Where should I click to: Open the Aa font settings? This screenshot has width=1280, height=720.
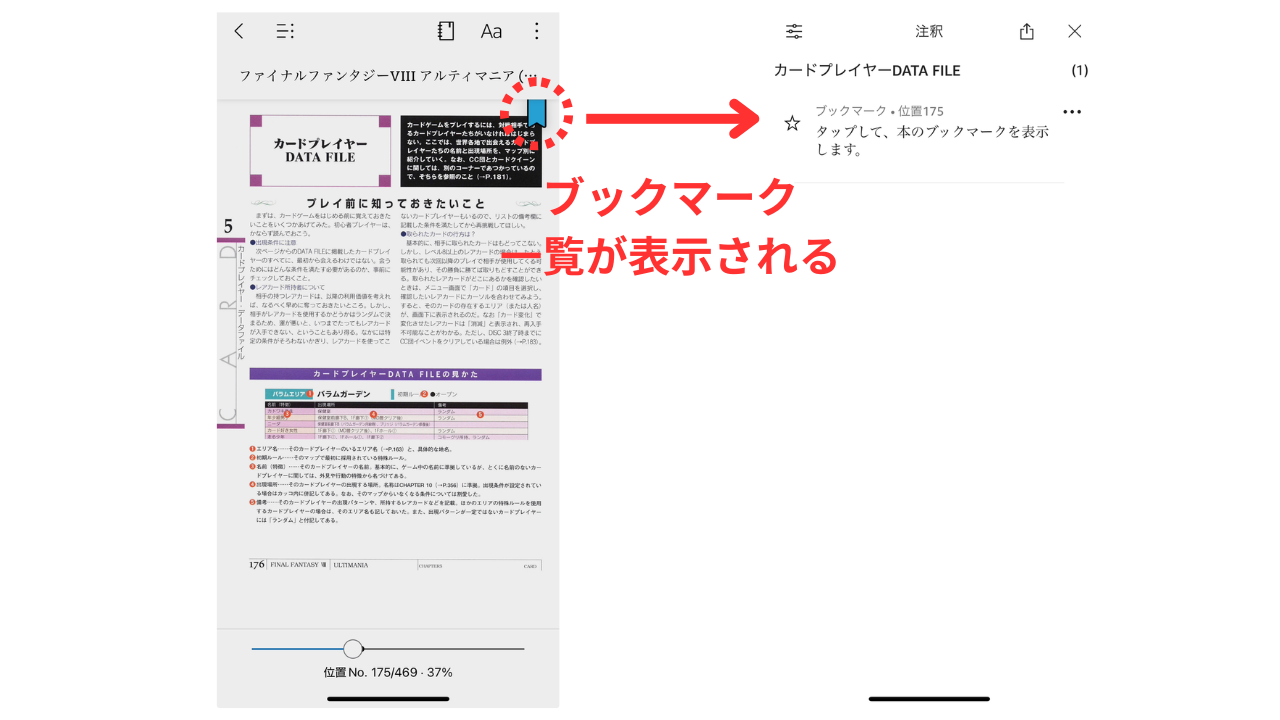(491, 31)
